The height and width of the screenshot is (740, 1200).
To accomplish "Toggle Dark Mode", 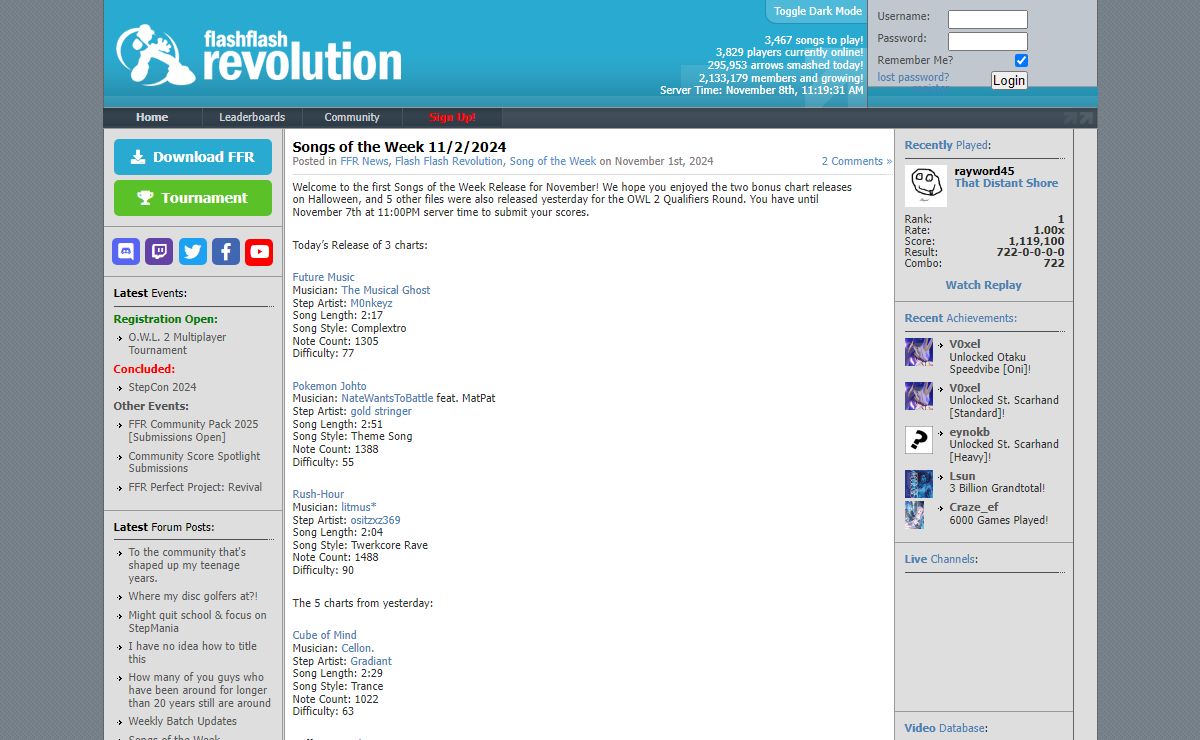I will (817, 11).
